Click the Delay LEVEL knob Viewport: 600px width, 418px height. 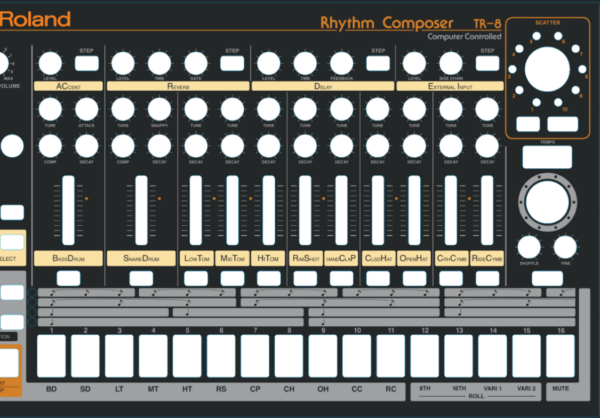pos(269,64)
